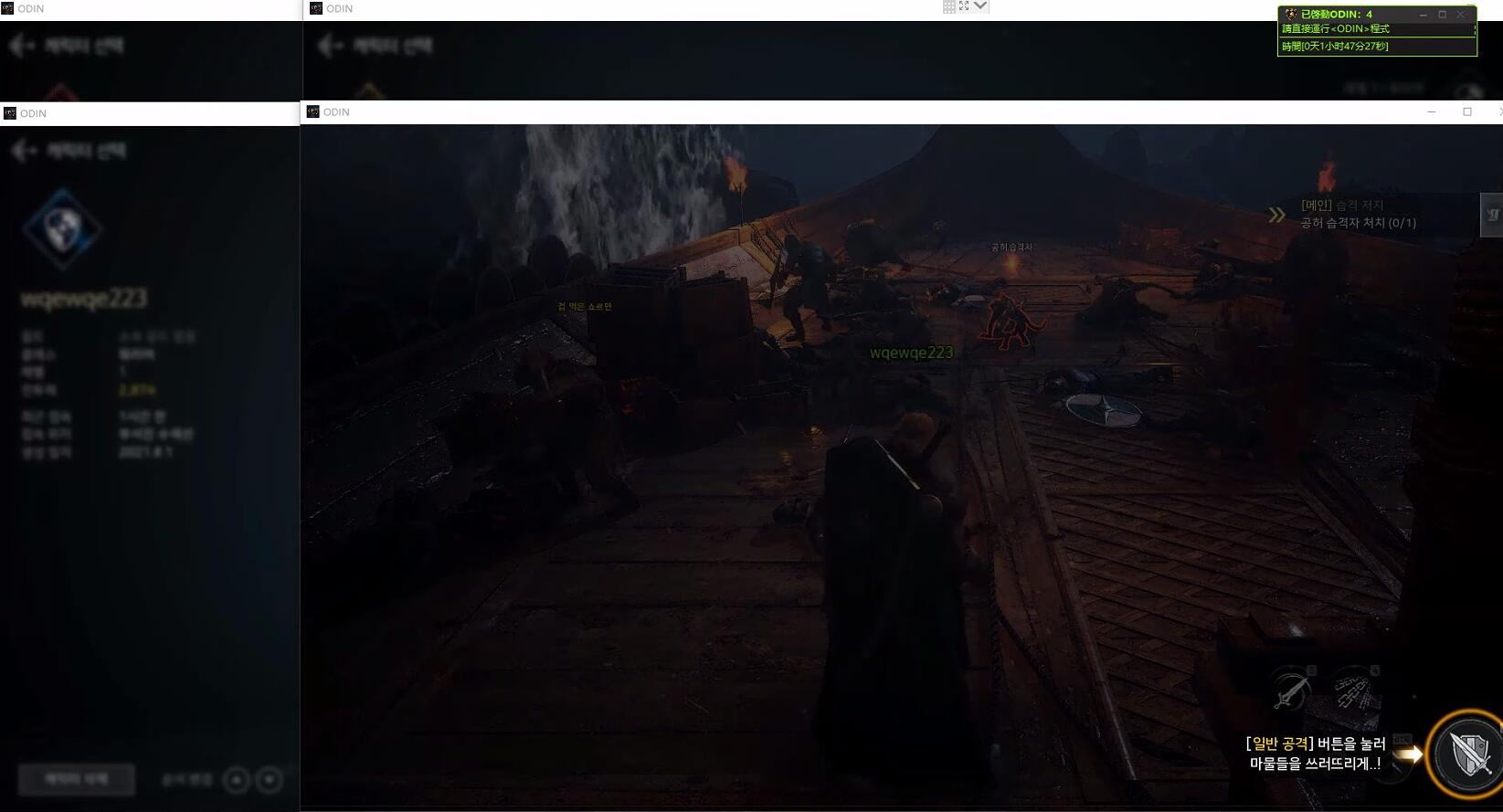Select player nameplate wqewqe223 in the game scene
This screenshot has width=1503, height=812.
911,353
